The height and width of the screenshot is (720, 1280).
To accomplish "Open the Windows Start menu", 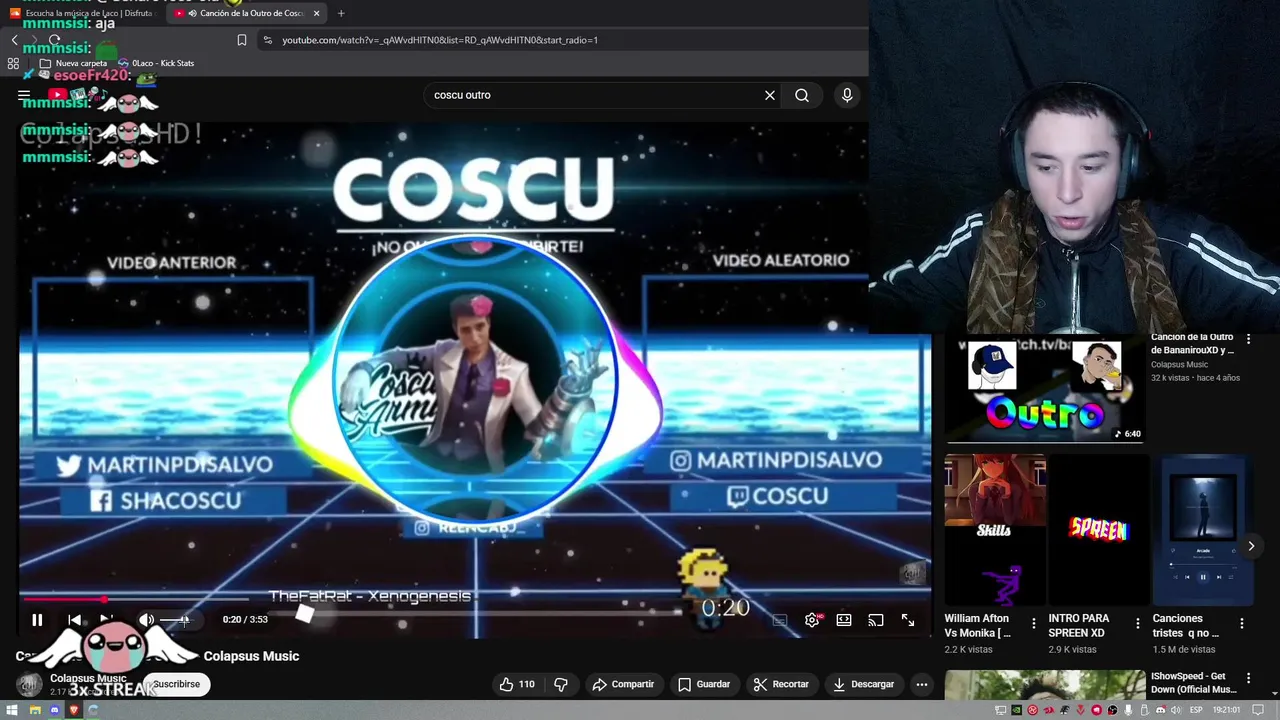I will click(13, 710).
